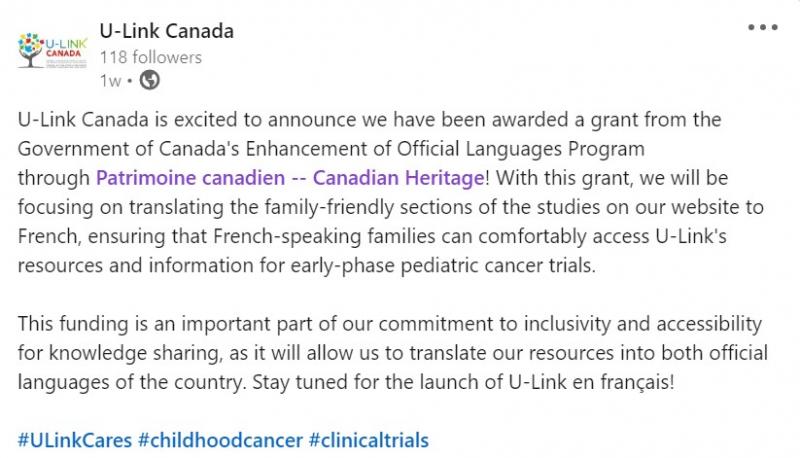Open Patrimoine canadien -- Canadian Heritage mention
This screenshot has width=800, height=458.
[x=290, y=178]
